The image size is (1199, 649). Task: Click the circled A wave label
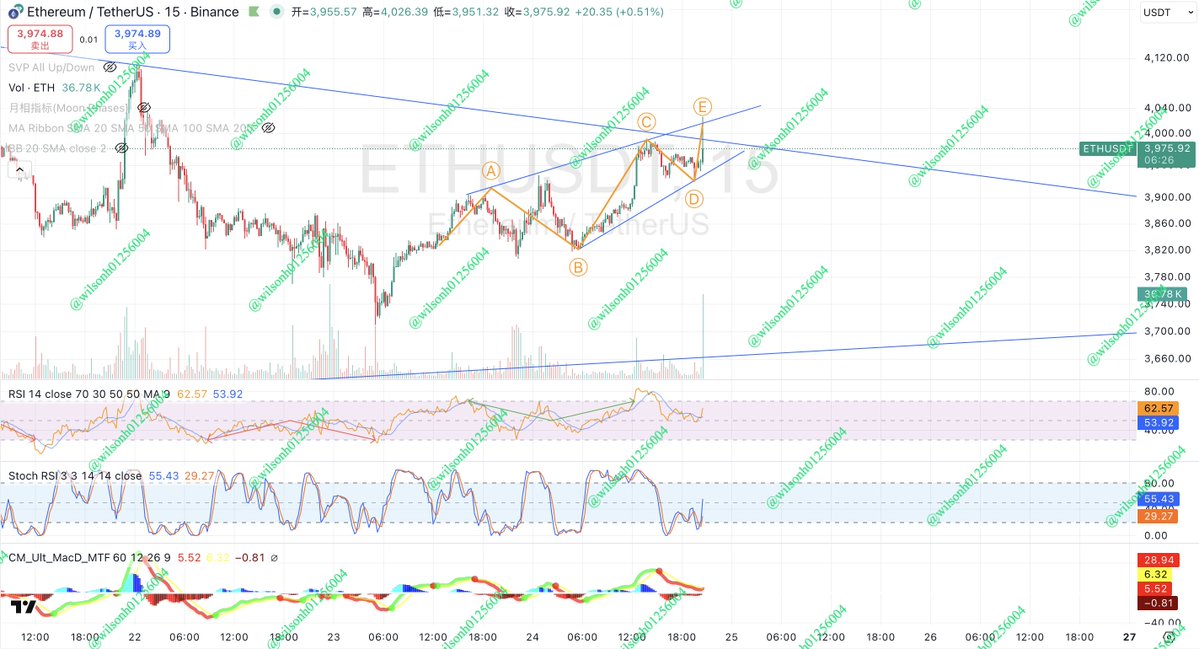(x=491, y=171)
